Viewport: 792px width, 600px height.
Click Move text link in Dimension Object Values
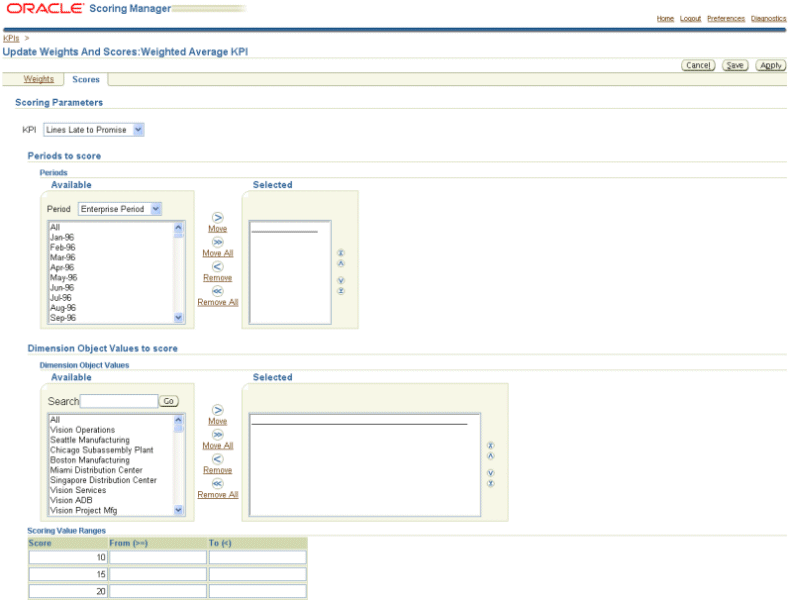point(218,421)
